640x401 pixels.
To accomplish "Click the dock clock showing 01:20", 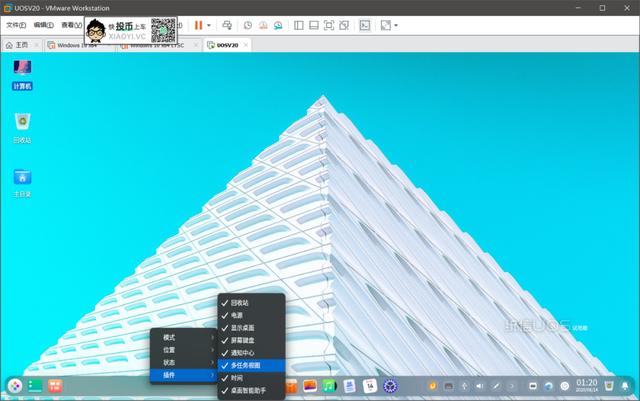I will [587, 386].
